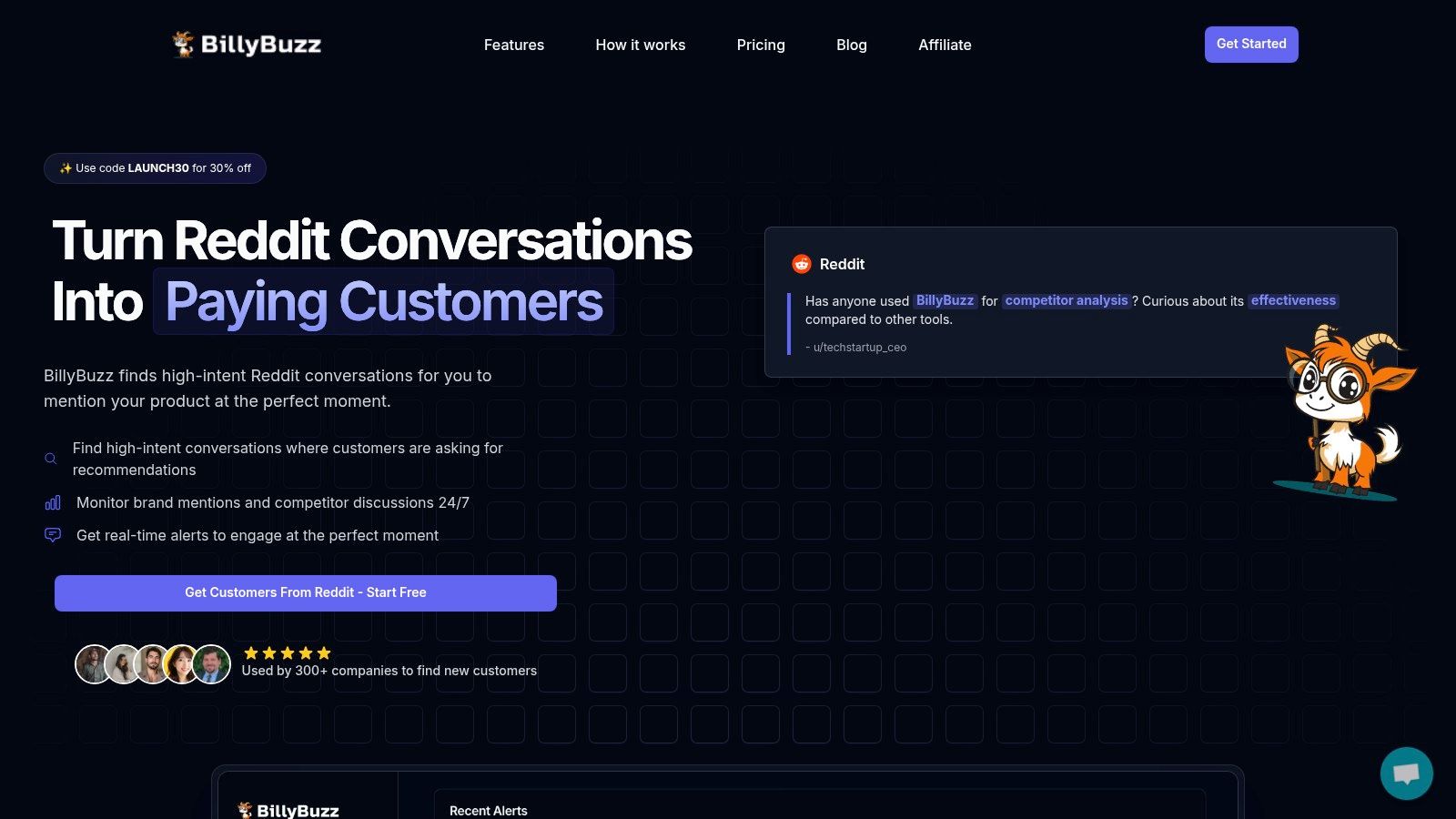Click the BillyBuzz goat logo icon in header
This screenshot has height=819, width=1456.
tap(183, 44)
